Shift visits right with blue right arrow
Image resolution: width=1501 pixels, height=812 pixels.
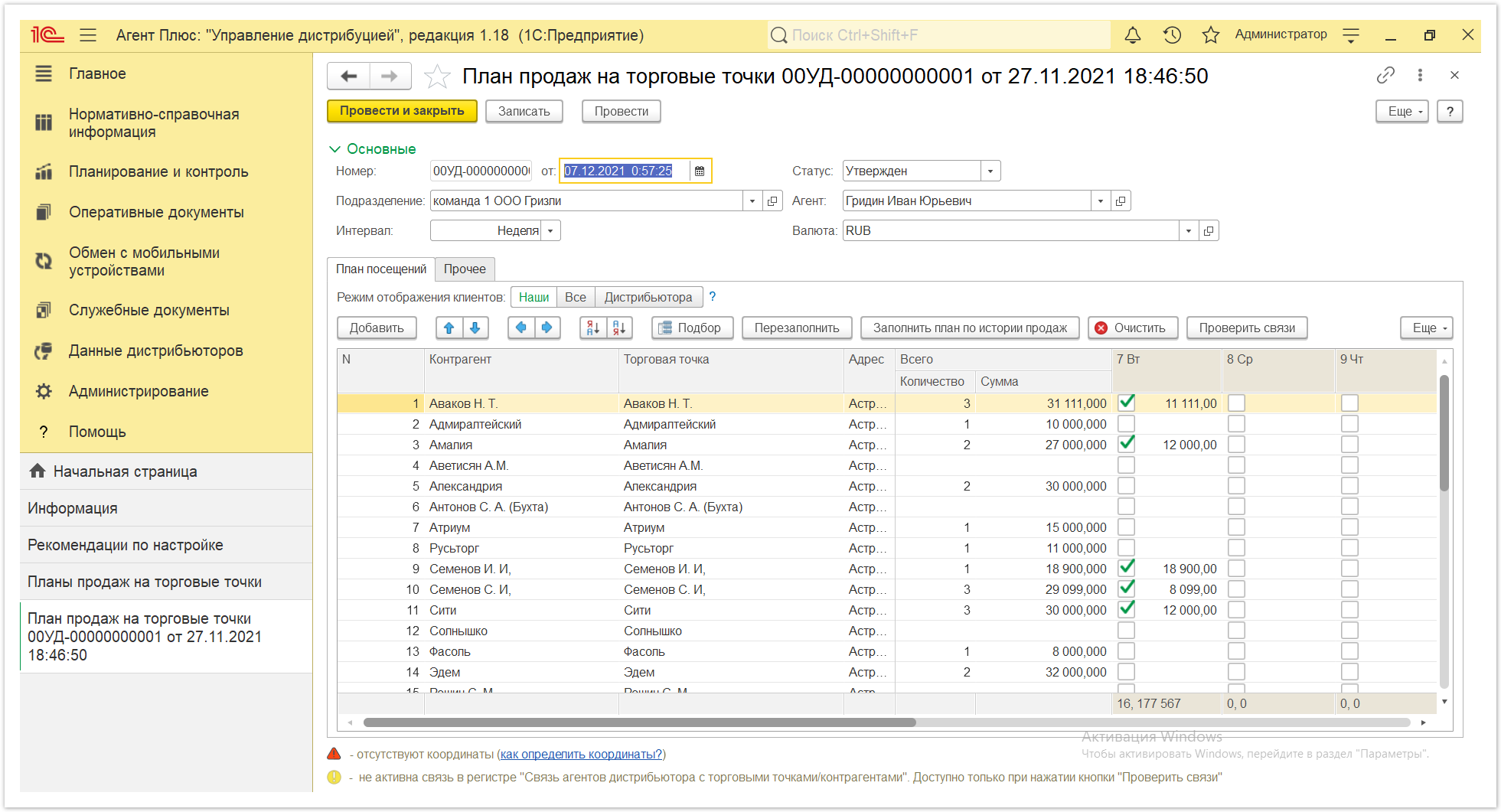547,328
